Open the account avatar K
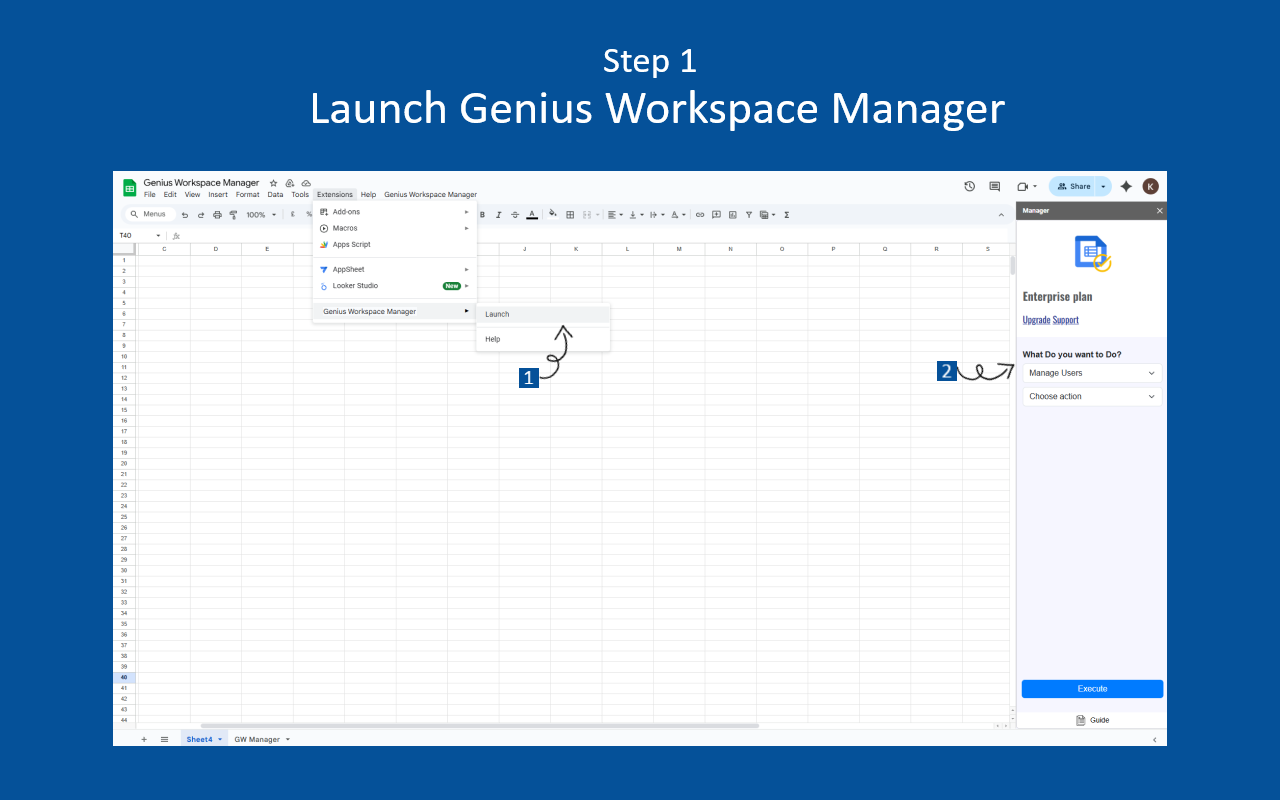This screenshot has height=800, width=1280. (x=1151, y=186)
